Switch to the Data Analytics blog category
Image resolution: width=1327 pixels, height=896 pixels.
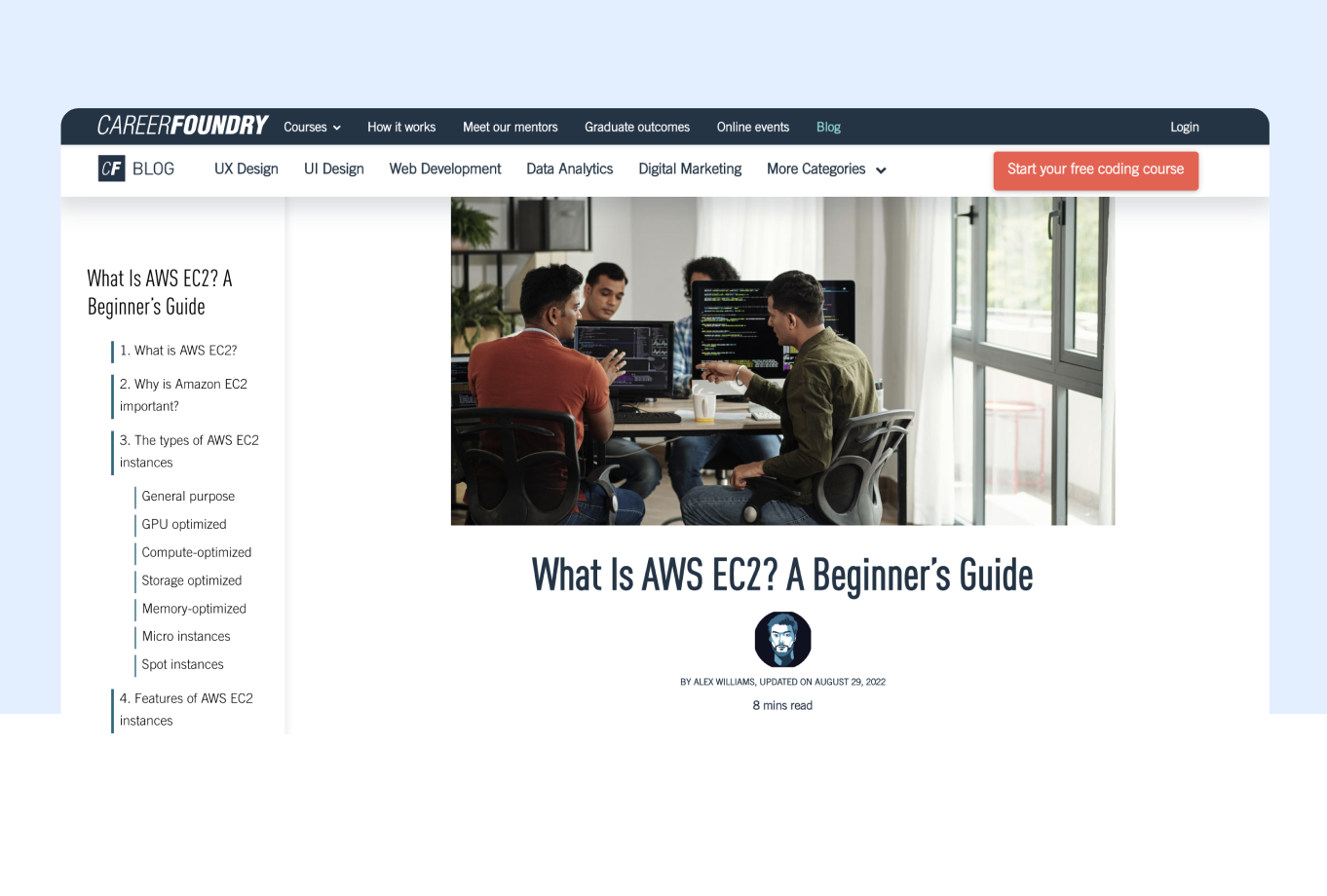569,168
